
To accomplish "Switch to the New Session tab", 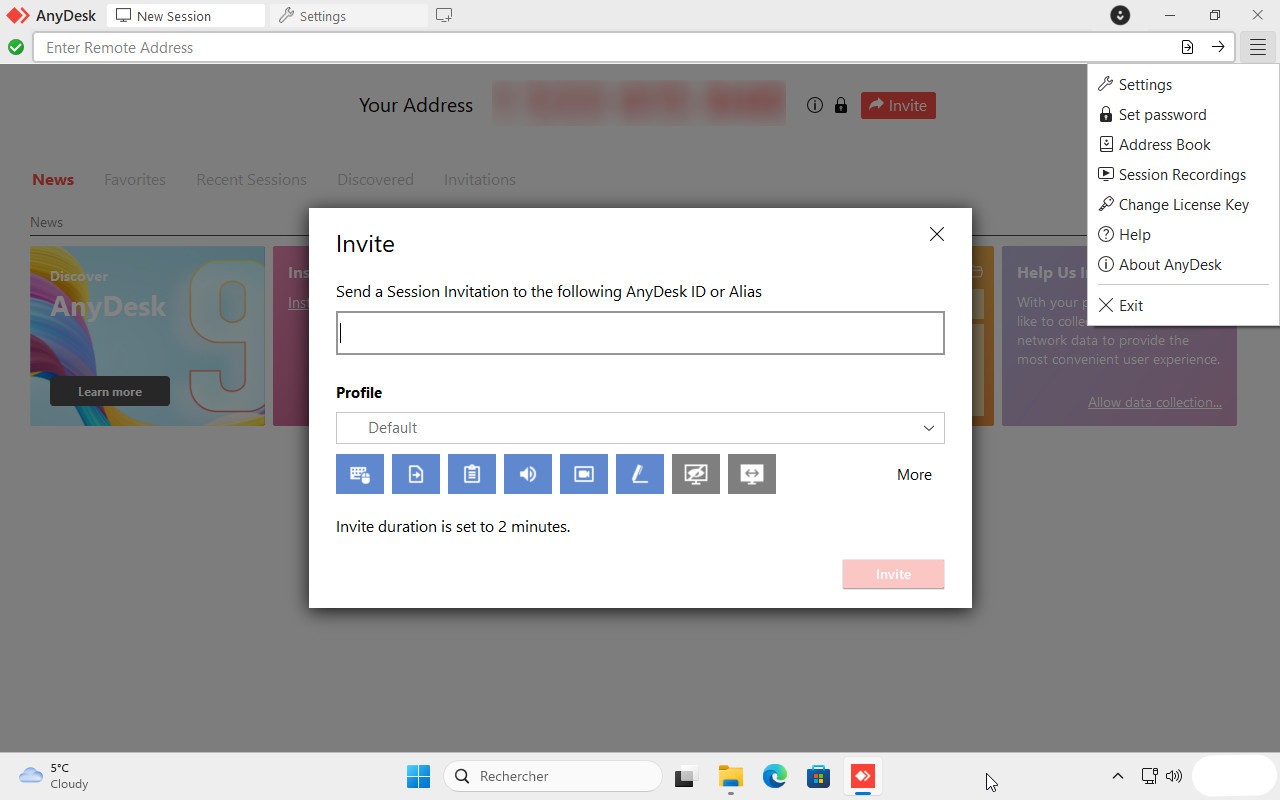I will click(x=186, y=16).
